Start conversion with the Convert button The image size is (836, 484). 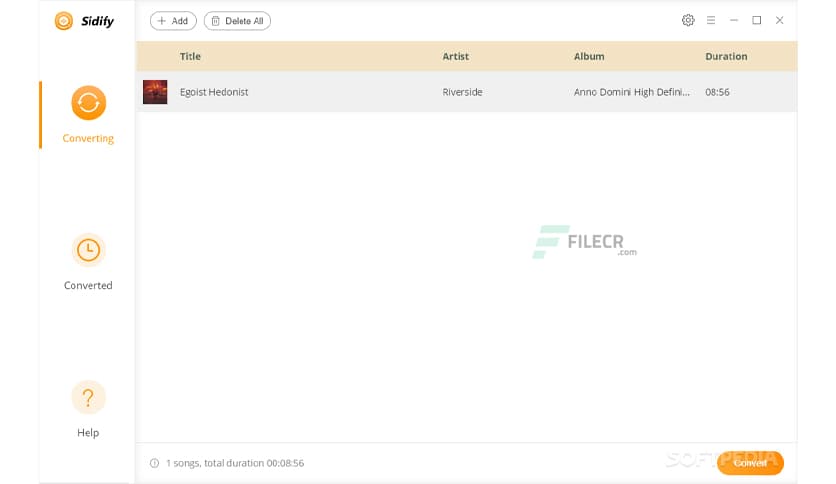click(750, 463)
